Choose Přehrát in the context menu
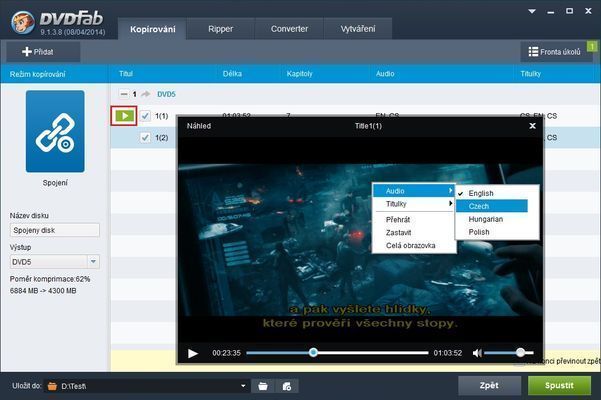Screen dimensions: 601x400 point(414,220)
